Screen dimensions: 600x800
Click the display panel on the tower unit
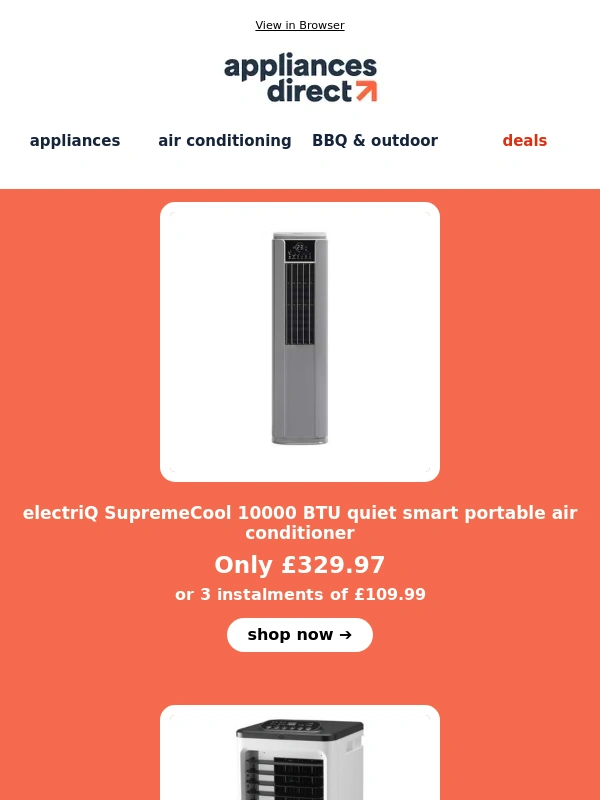pos(300,248)
